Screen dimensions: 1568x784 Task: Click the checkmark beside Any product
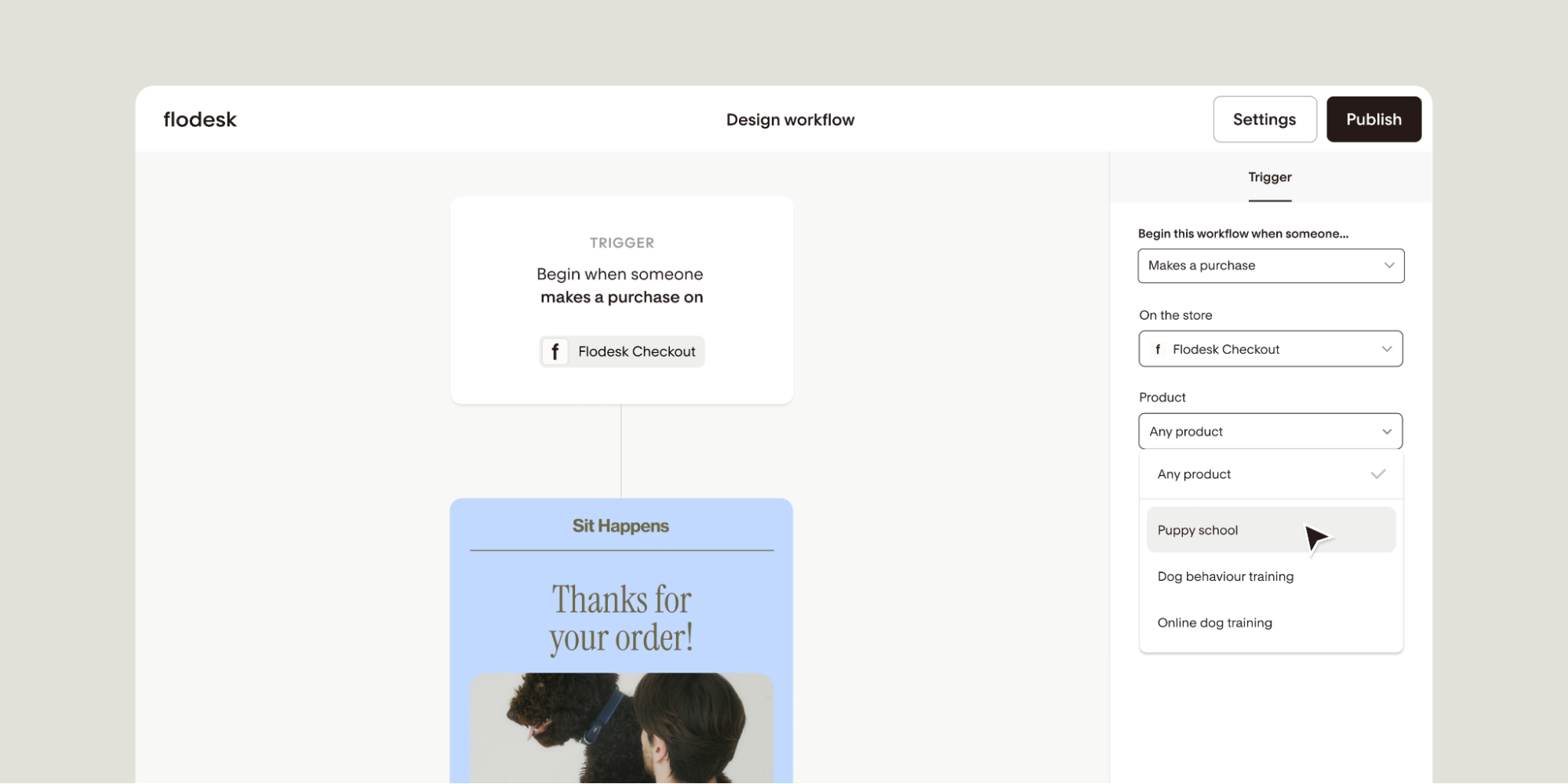click(x=1378, y=474)
